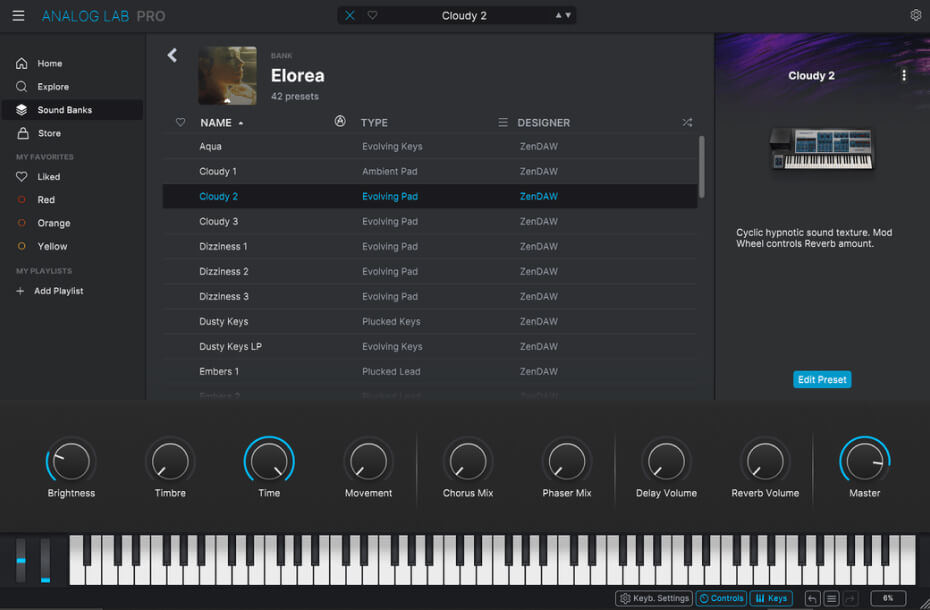
Task: Shuffle the preset list order
Action: (687, 122)
